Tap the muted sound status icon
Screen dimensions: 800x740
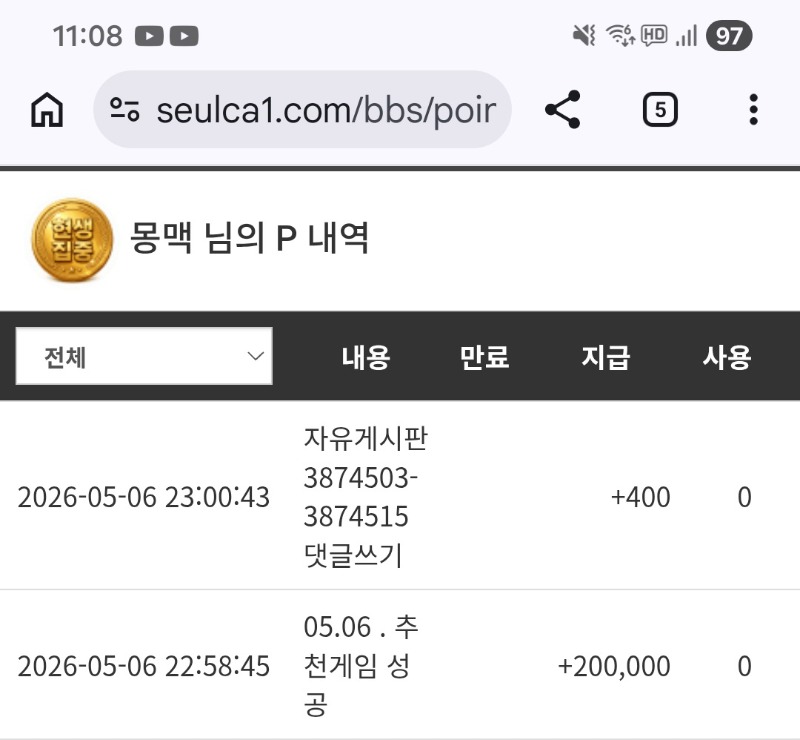click(584, 36)
